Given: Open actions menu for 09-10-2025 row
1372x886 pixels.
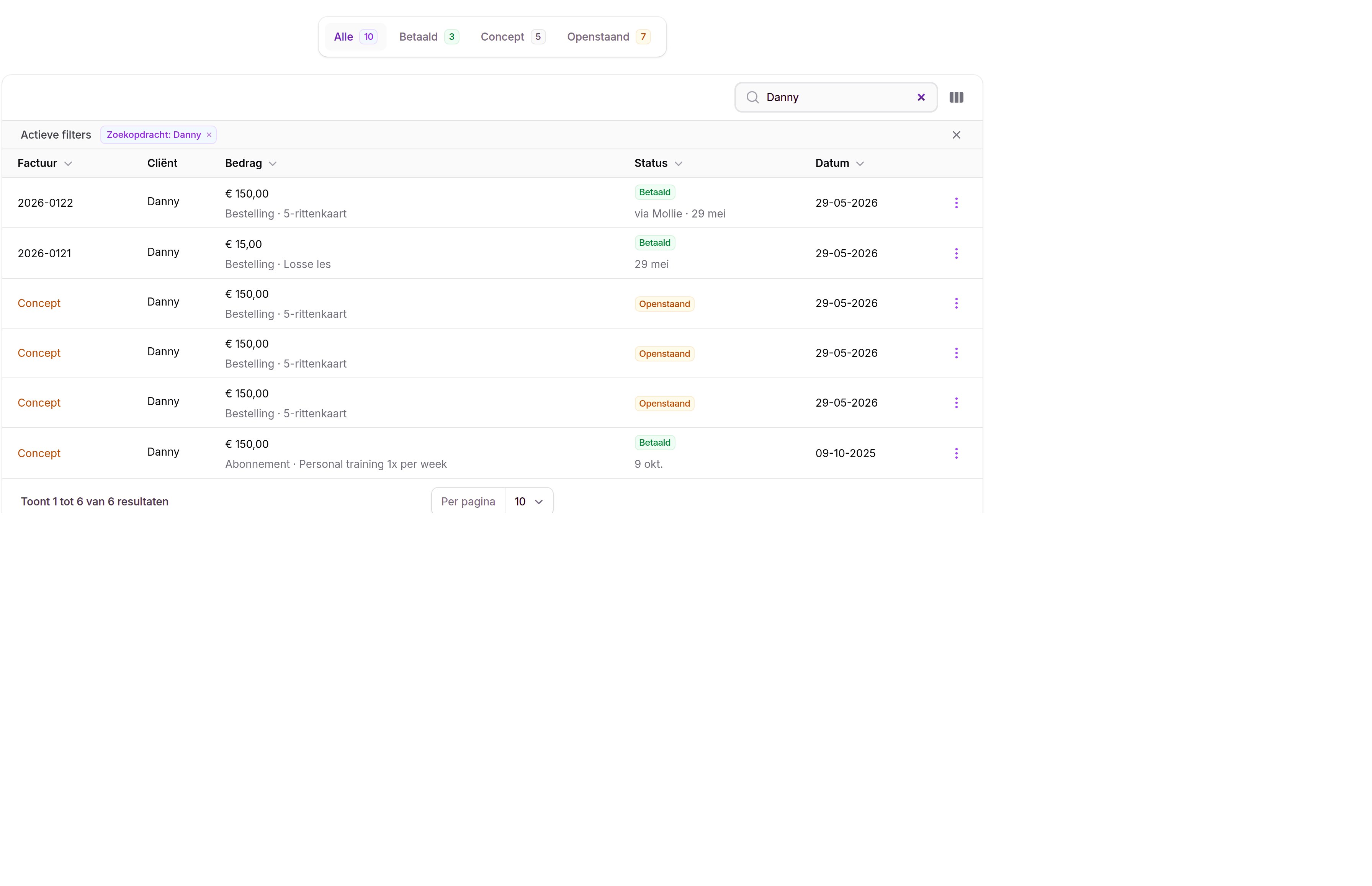Looking at the screenshot, I should pos(955,453).
